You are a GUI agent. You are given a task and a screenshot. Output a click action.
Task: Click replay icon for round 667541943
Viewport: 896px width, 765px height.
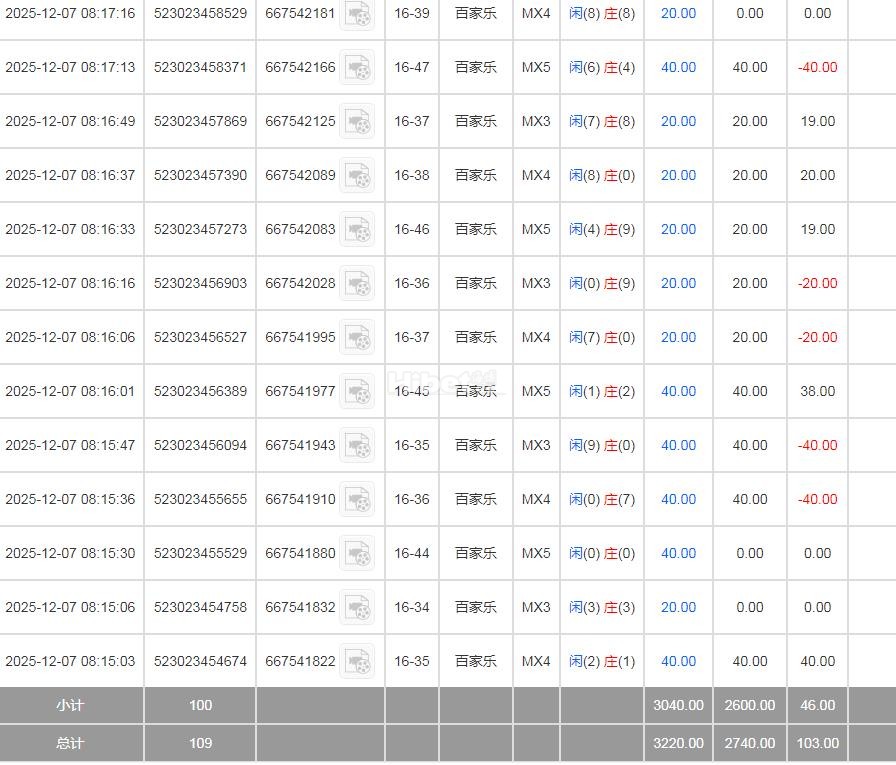pos(357,445)
